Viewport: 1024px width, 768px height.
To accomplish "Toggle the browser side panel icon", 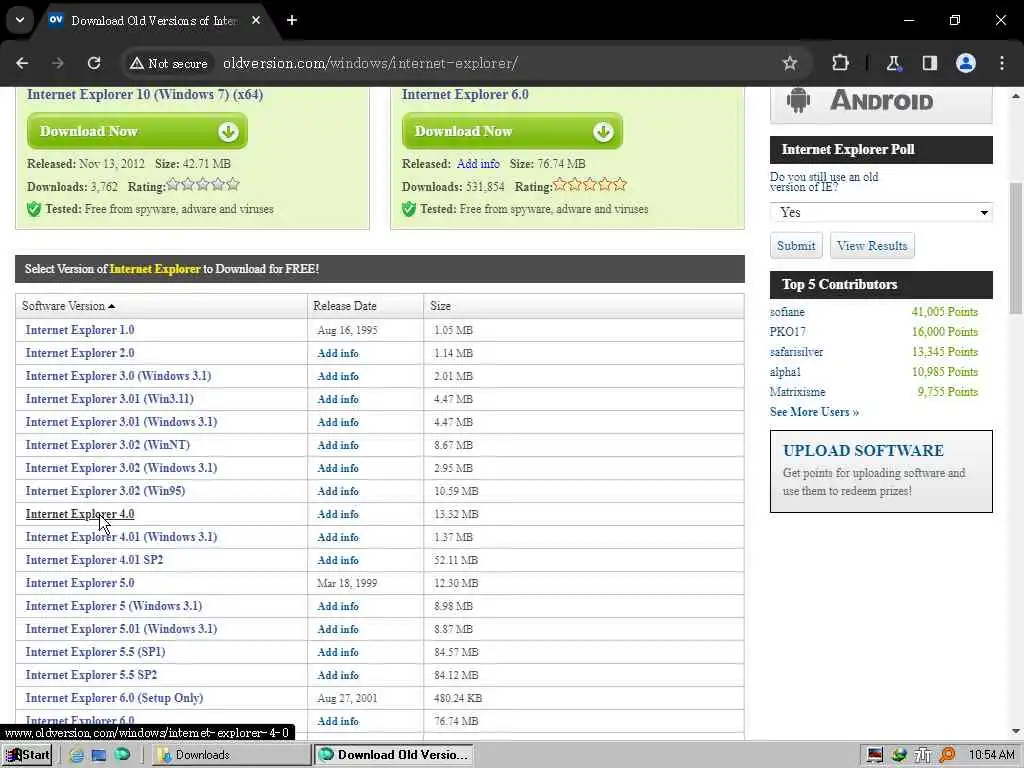I will [x=929, y=63].
